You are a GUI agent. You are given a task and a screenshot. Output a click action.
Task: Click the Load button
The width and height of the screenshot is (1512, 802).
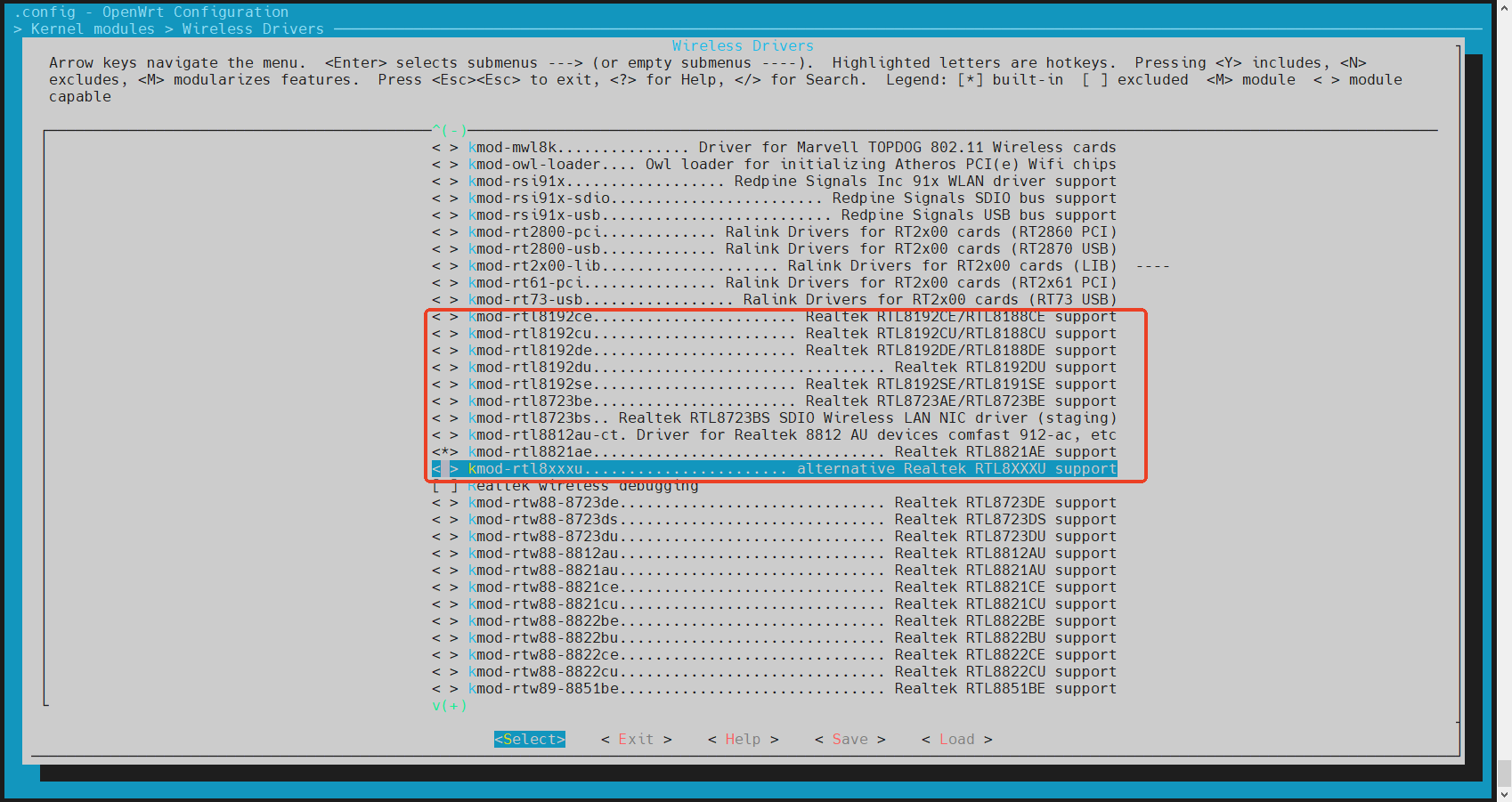[x=956, y=739]
